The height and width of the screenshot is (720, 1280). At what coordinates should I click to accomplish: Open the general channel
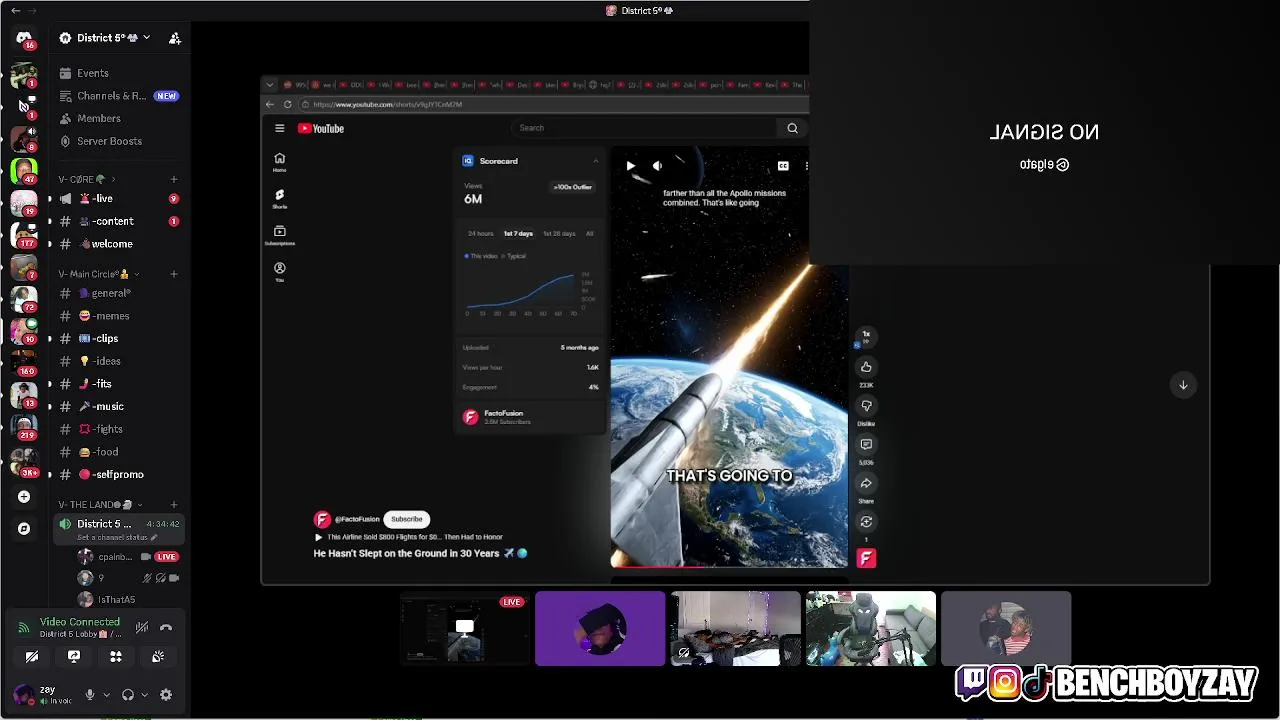click(120, 293)
